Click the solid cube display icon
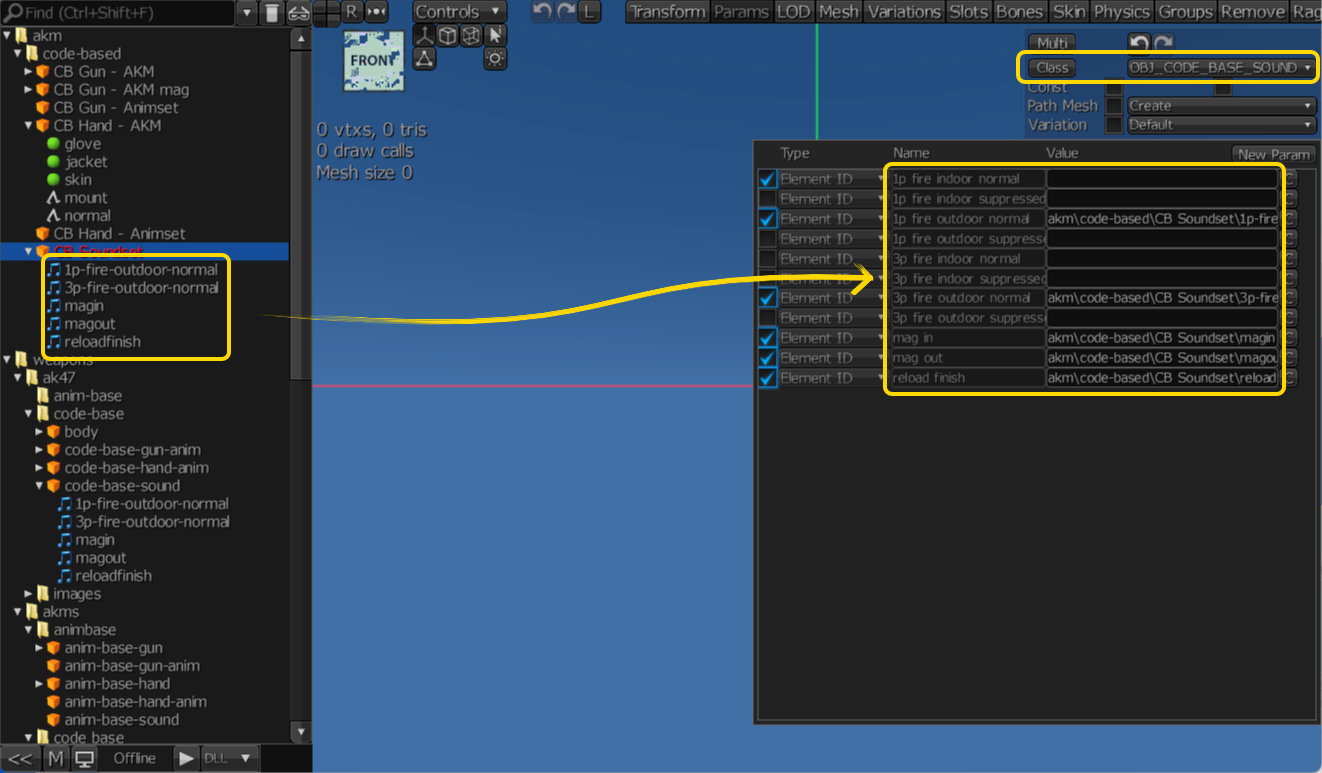The width and height of the screenshot is (1322, 773). 448,36
